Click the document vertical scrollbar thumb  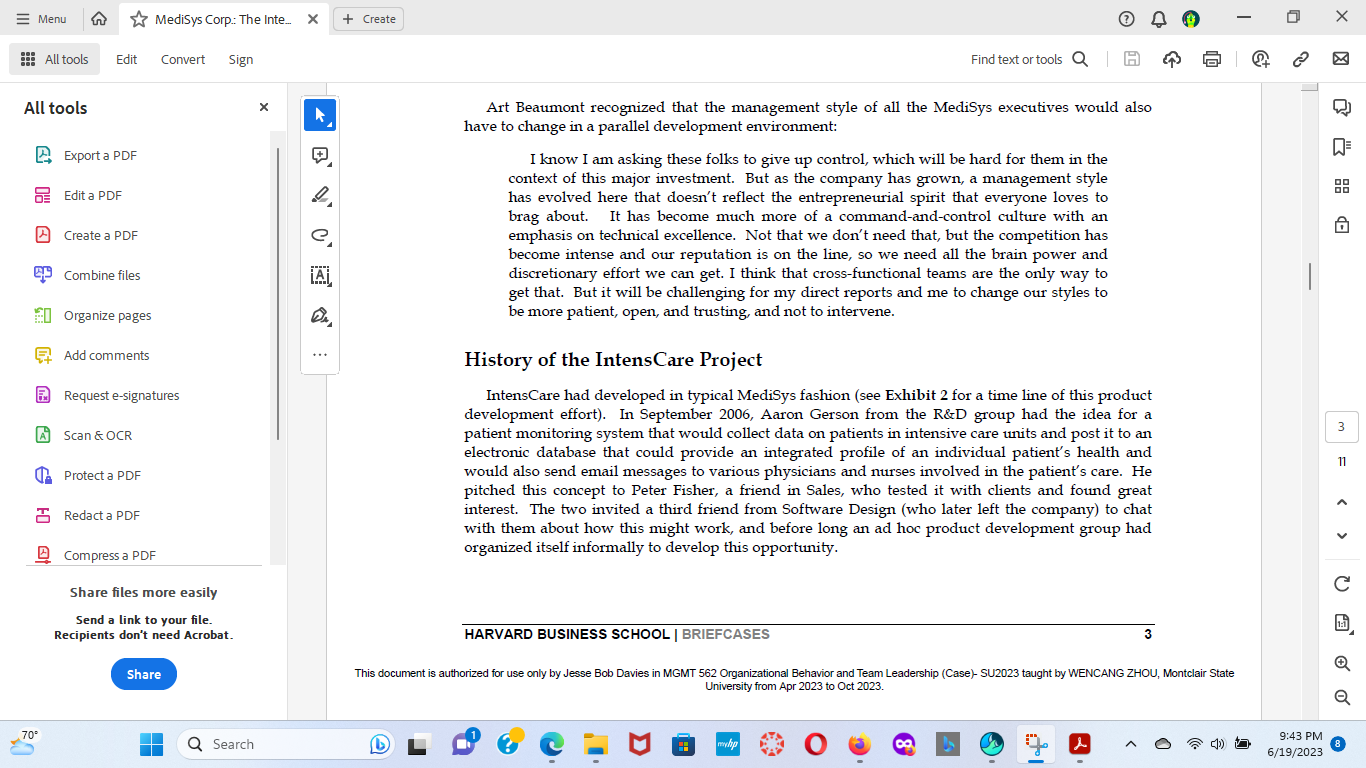coord(1310,276)
